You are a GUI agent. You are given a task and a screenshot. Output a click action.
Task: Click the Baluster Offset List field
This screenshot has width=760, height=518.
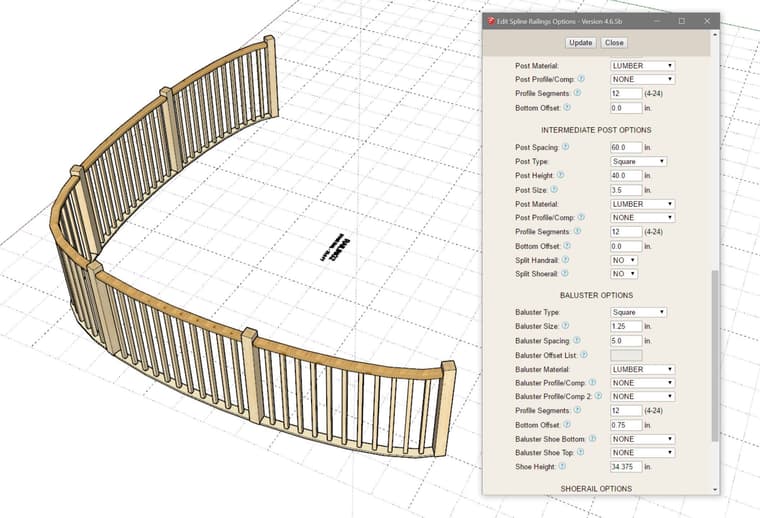pyautogui.click(x=626, y=355)
